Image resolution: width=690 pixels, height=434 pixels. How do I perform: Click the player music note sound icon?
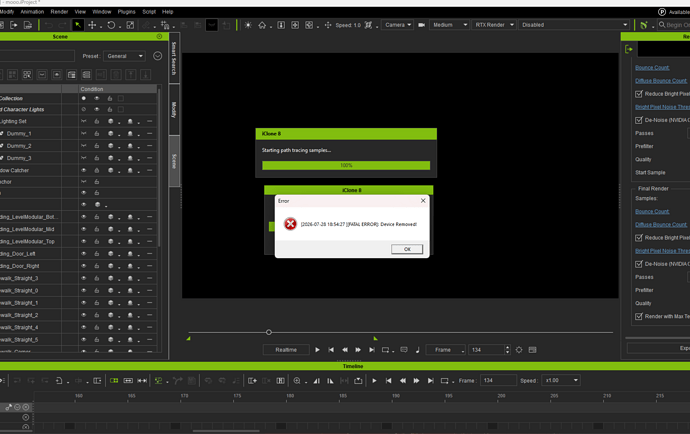pyautogui.click(x=418, y=350)
